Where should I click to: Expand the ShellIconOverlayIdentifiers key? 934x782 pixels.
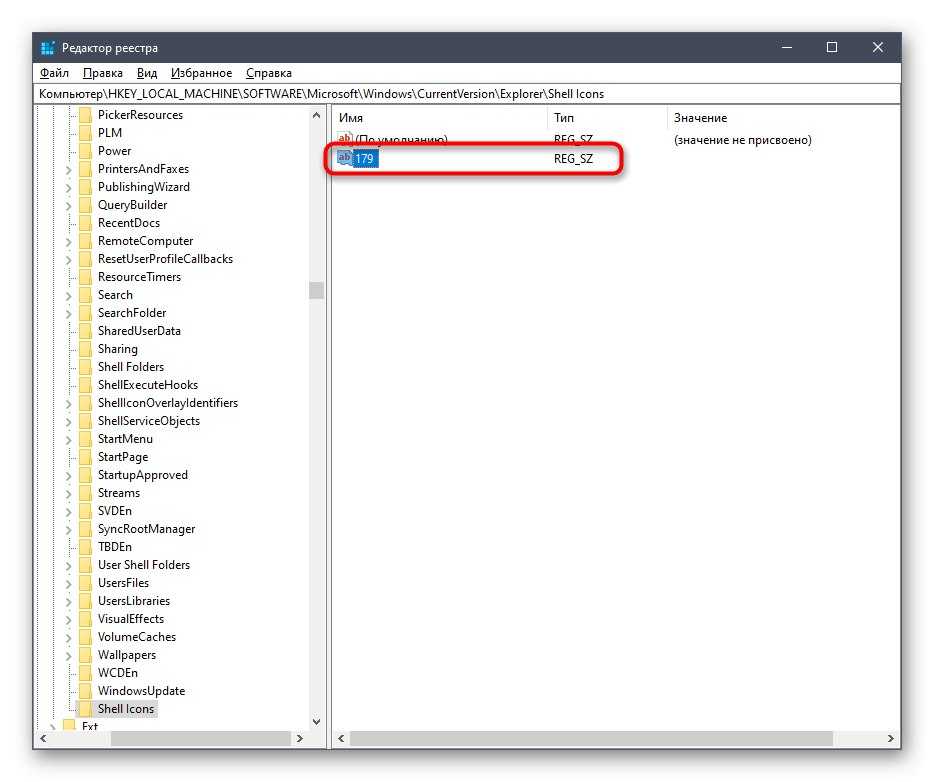(x=68, y=404)
